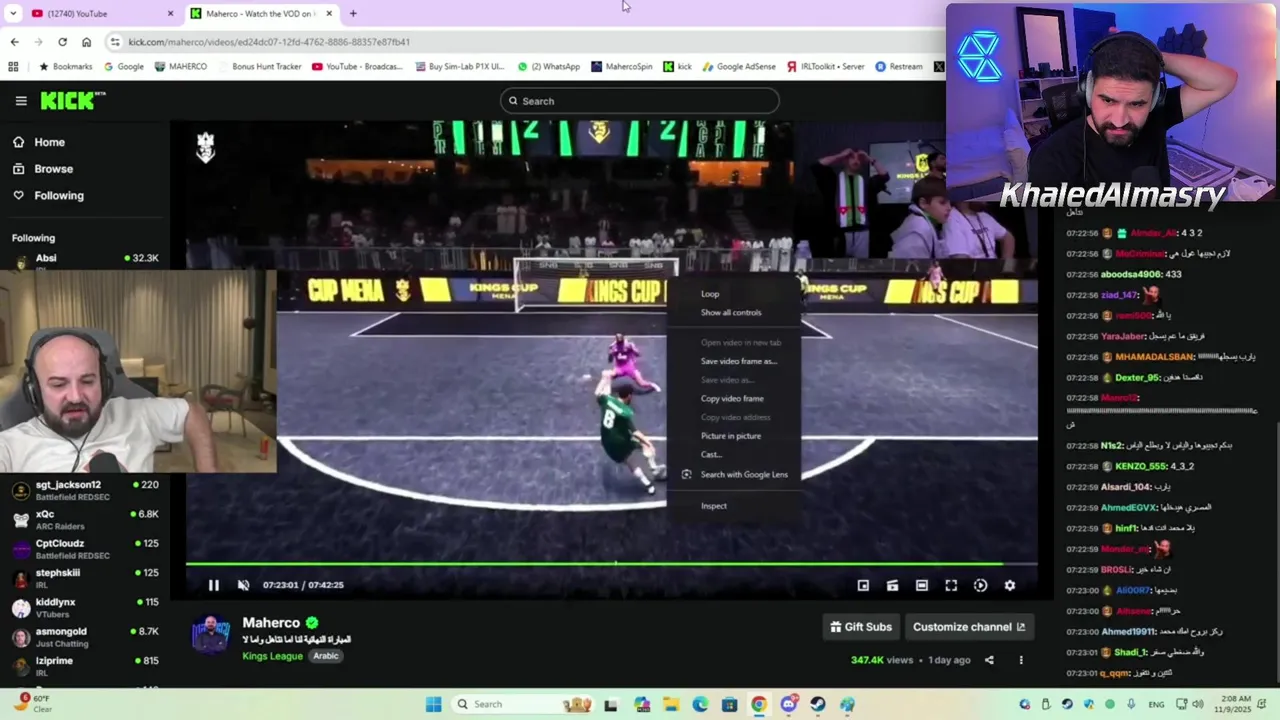Click the Gift Subs button
Image resolution: width=1280 pixels, height=720 pixels.
861,627
